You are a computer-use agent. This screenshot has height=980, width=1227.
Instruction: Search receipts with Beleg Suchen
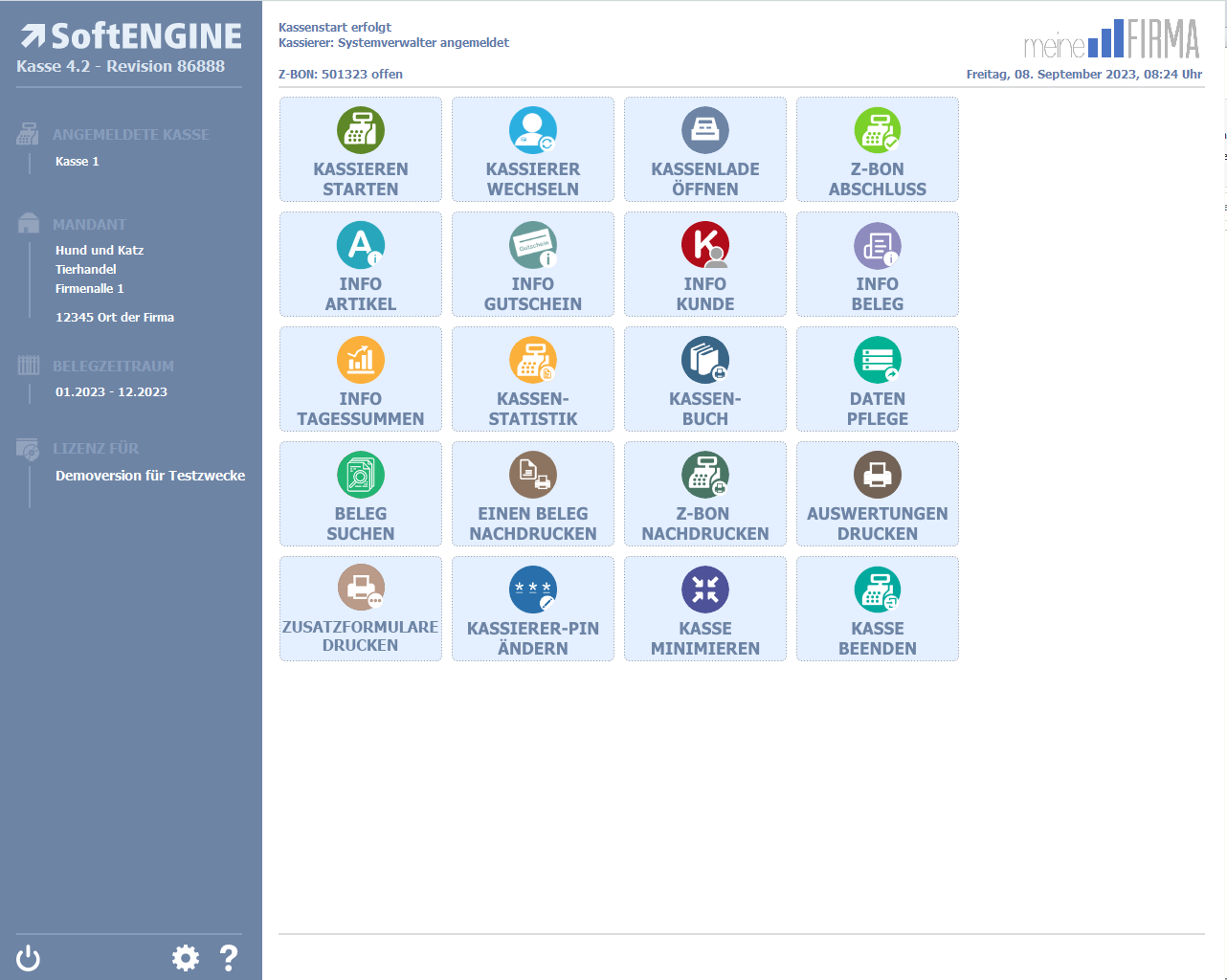pos(361,494)
